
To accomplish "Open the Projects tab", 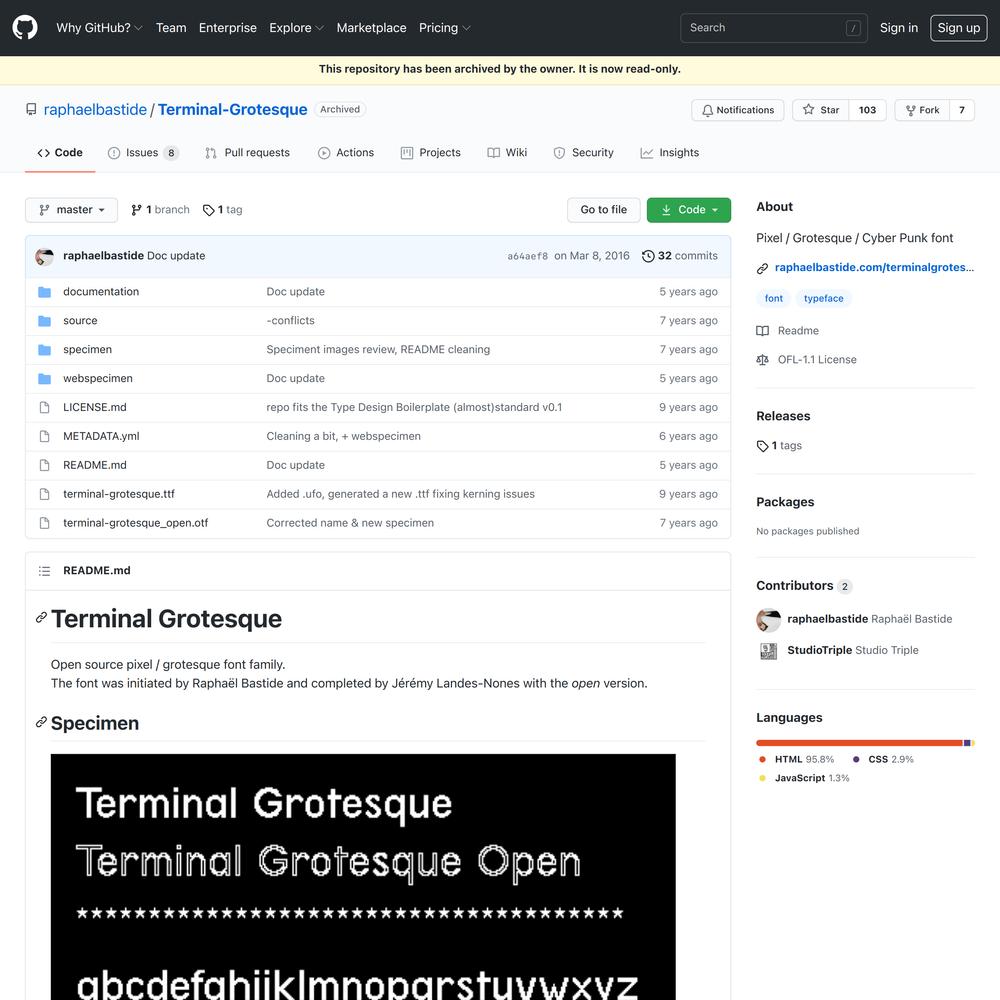I will tap(430, 153).
